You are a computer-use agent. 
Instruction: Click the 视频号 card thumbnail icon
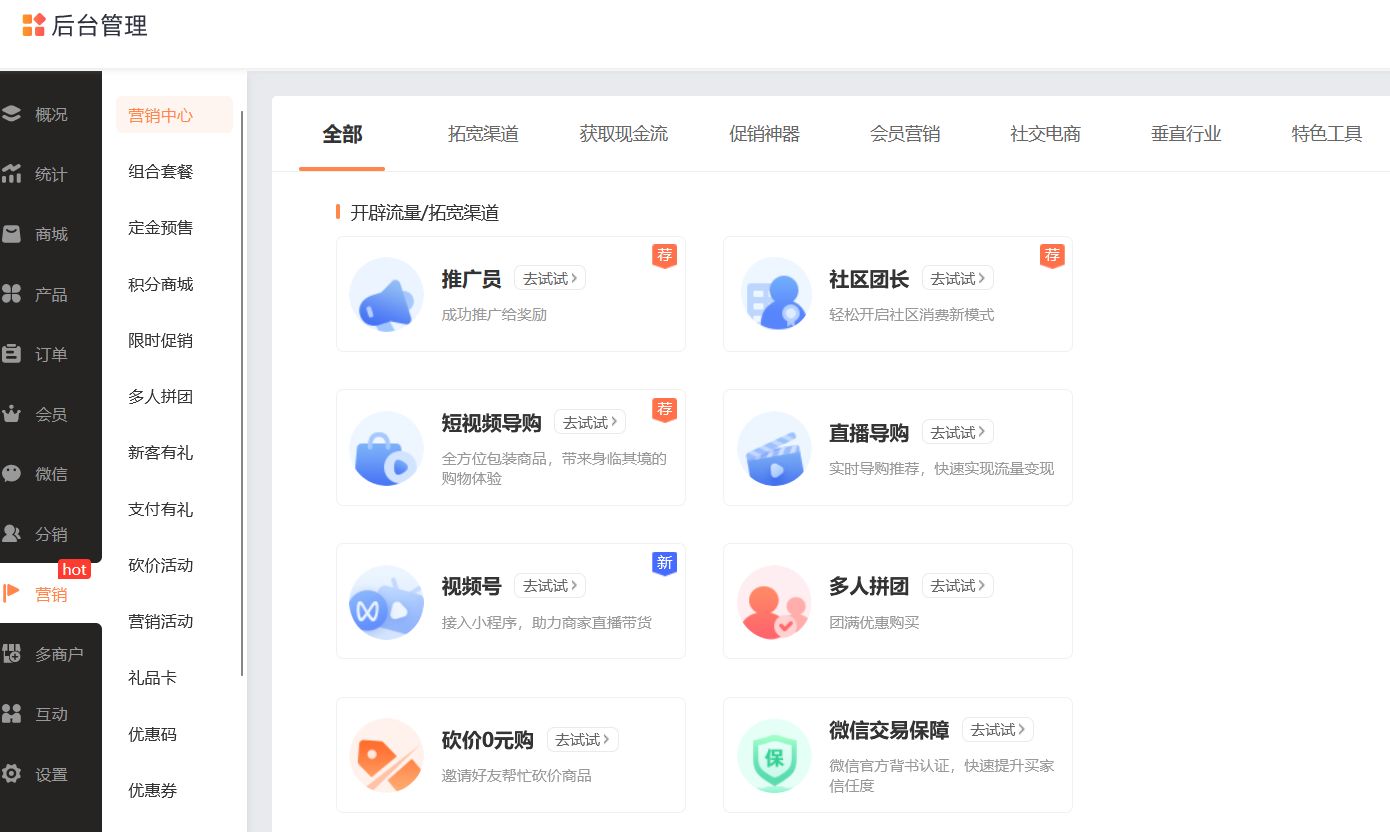[386, 601]
